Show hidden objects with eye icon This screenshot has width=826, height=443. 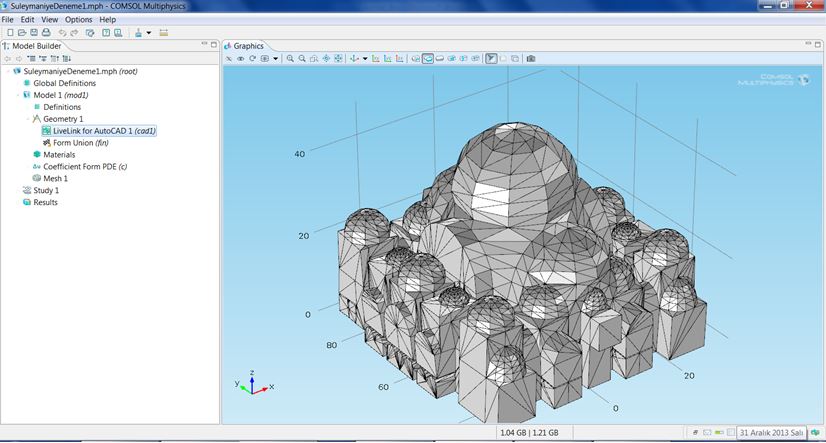pos(240,58)
